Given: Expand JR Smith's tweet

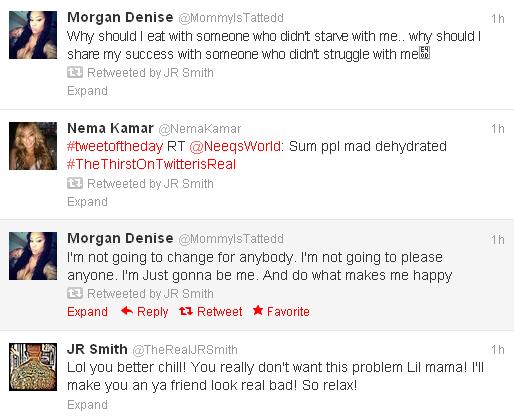Looking at the screenshot, I should click(87, 405).
